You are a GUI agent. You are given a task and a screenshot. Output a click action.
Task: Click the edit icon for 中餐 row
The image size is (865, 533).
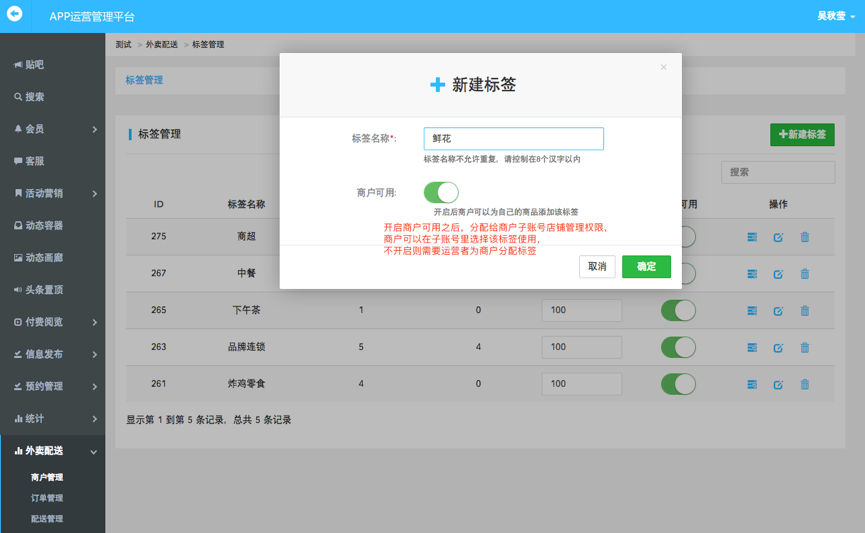(x=778, y=274)
